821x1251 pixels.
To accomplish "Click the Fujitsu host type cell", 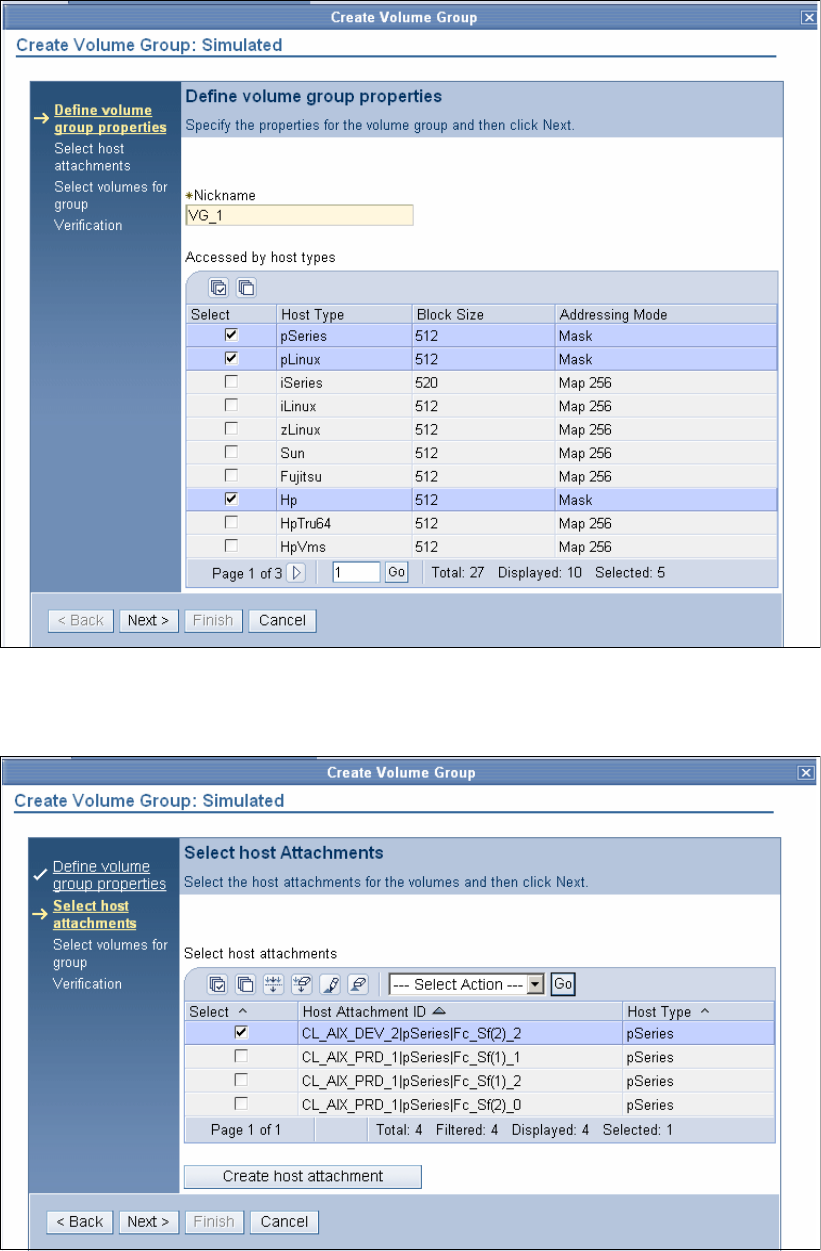I will (x=344, y=476).
